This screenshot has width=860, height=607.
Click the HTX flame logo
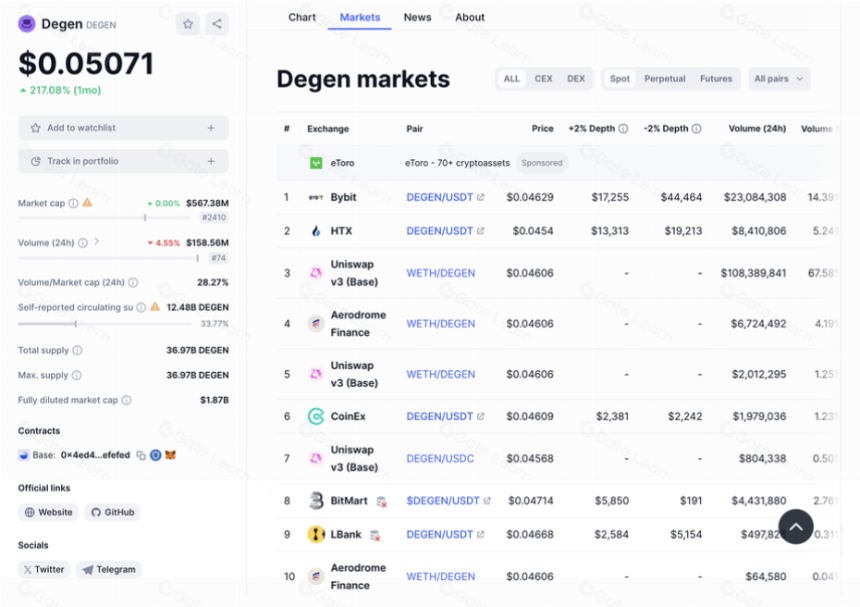pyautogui.click(x=316, y=231)
